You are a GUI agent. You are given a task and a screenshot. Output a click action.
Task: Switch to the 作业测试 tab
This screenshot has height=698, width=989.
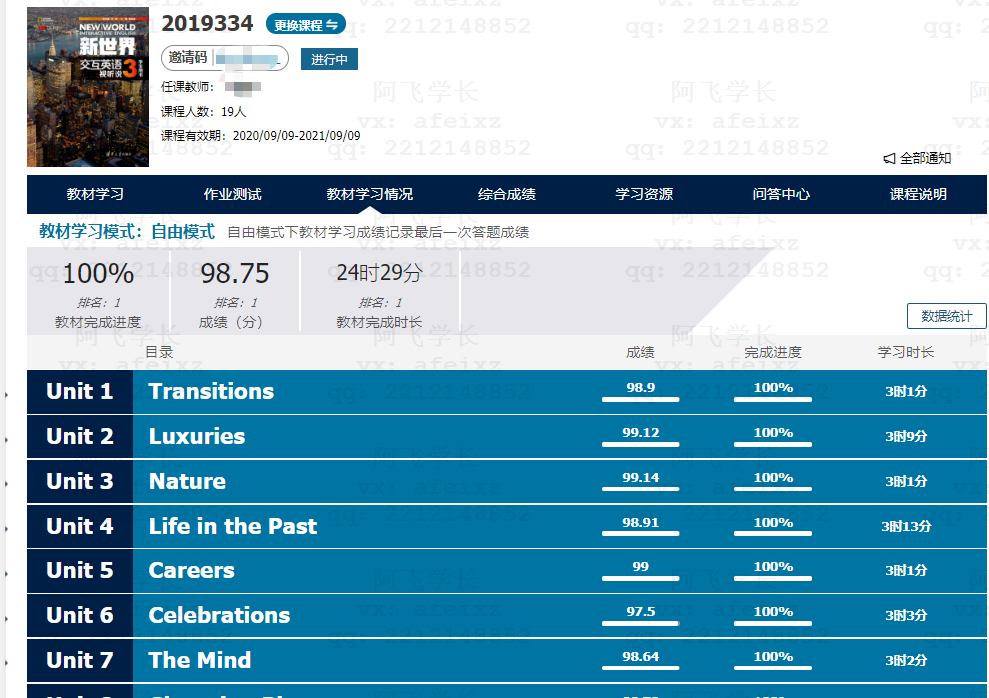(232, 194)
